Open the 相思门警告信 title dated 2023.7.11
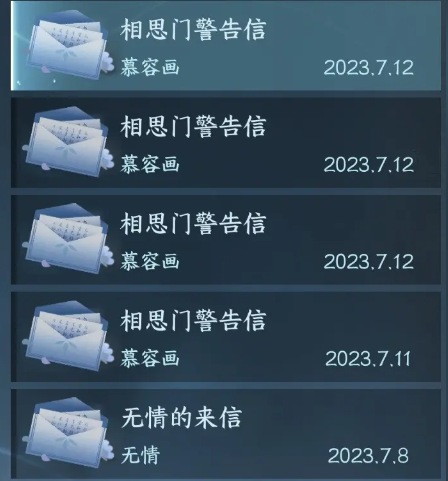This screenshot has width=448, height=481. coord(193,321)
